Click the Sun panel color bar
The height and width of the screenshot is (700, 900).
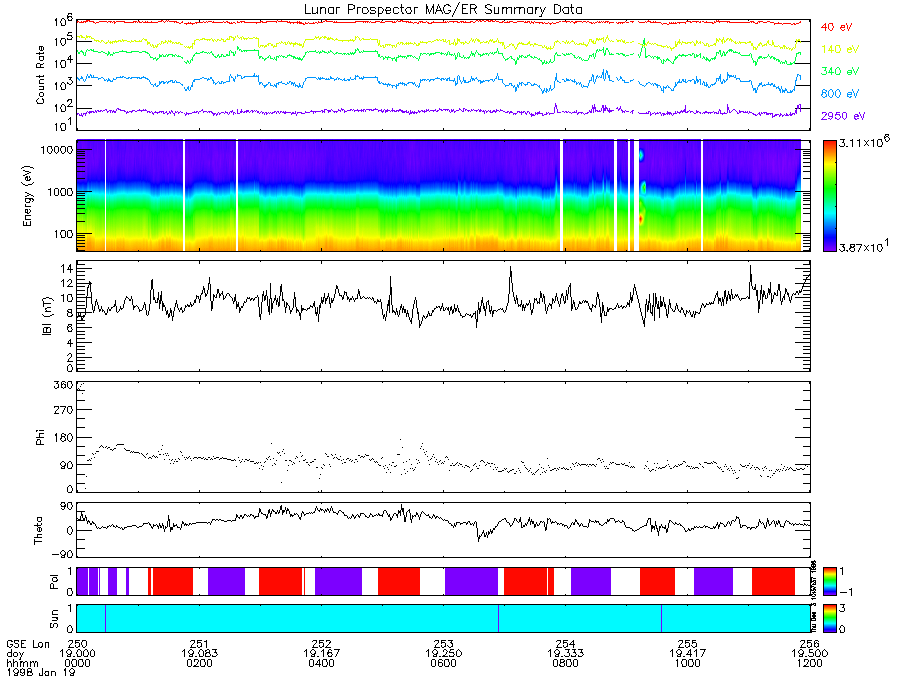click(x=829, y=618)
